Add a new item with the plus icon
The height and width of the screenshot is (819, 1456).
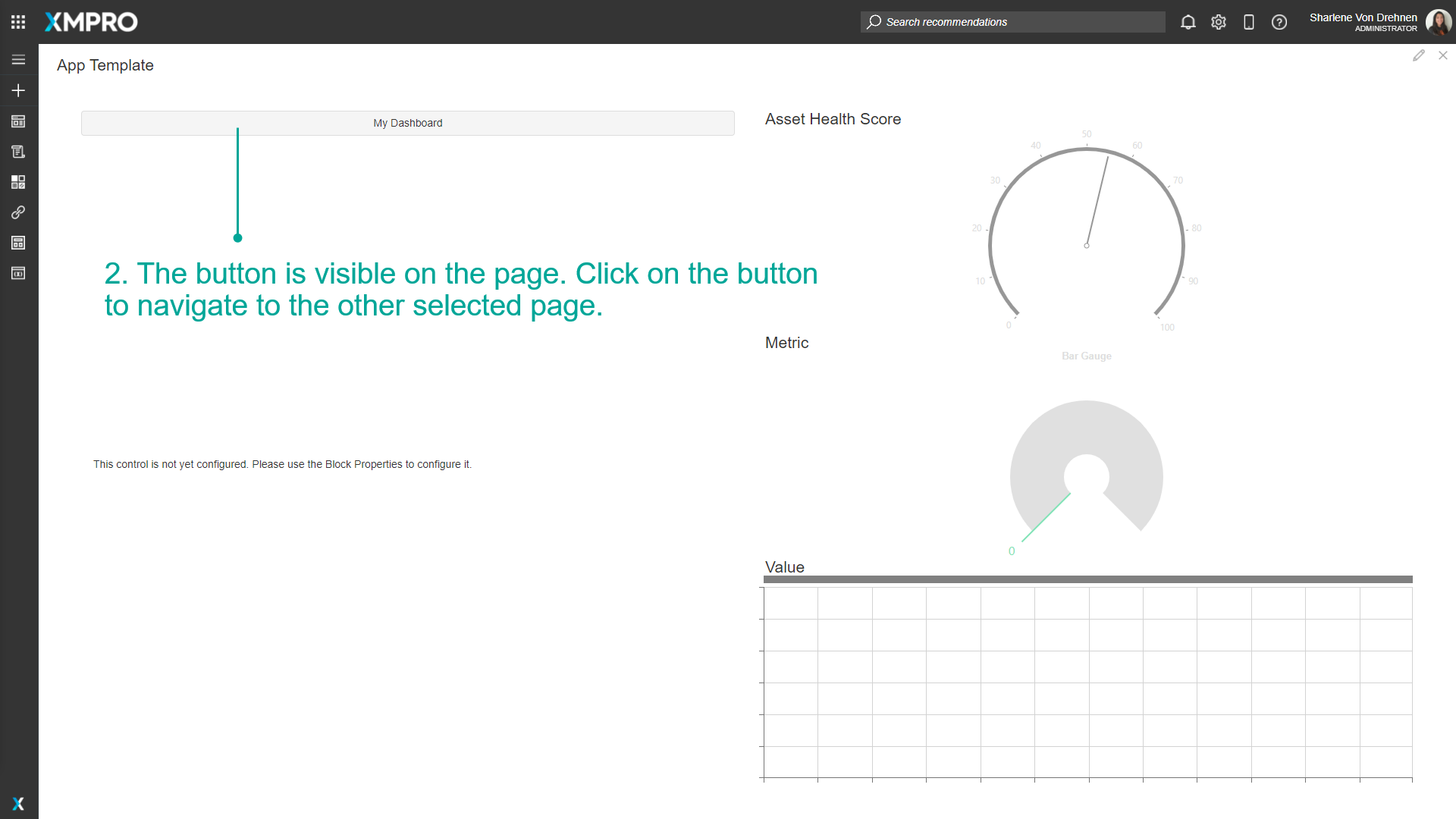pyautogui.click(x=18, y=90)
